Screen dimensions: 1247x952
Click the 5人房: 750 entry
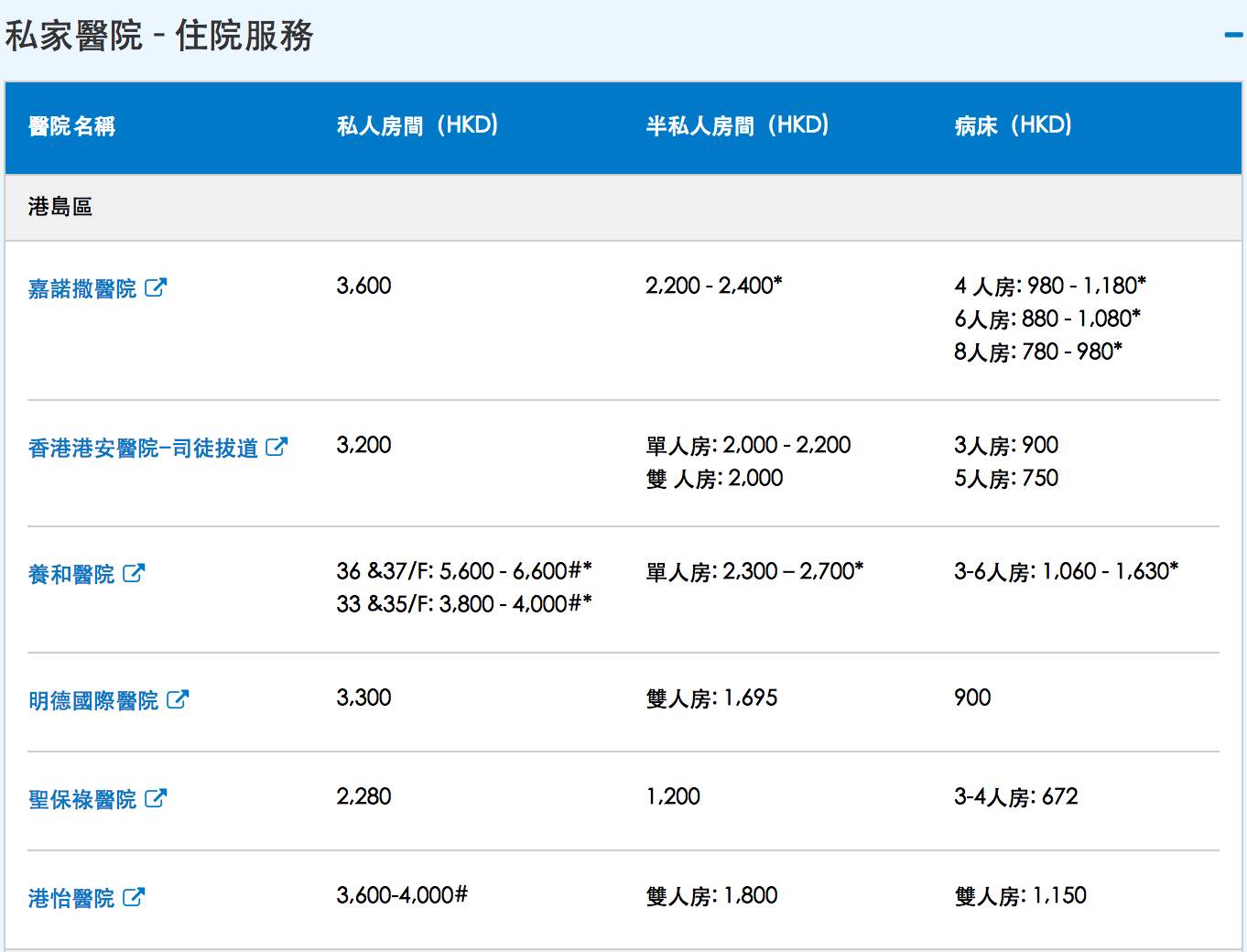point(1006,479)
